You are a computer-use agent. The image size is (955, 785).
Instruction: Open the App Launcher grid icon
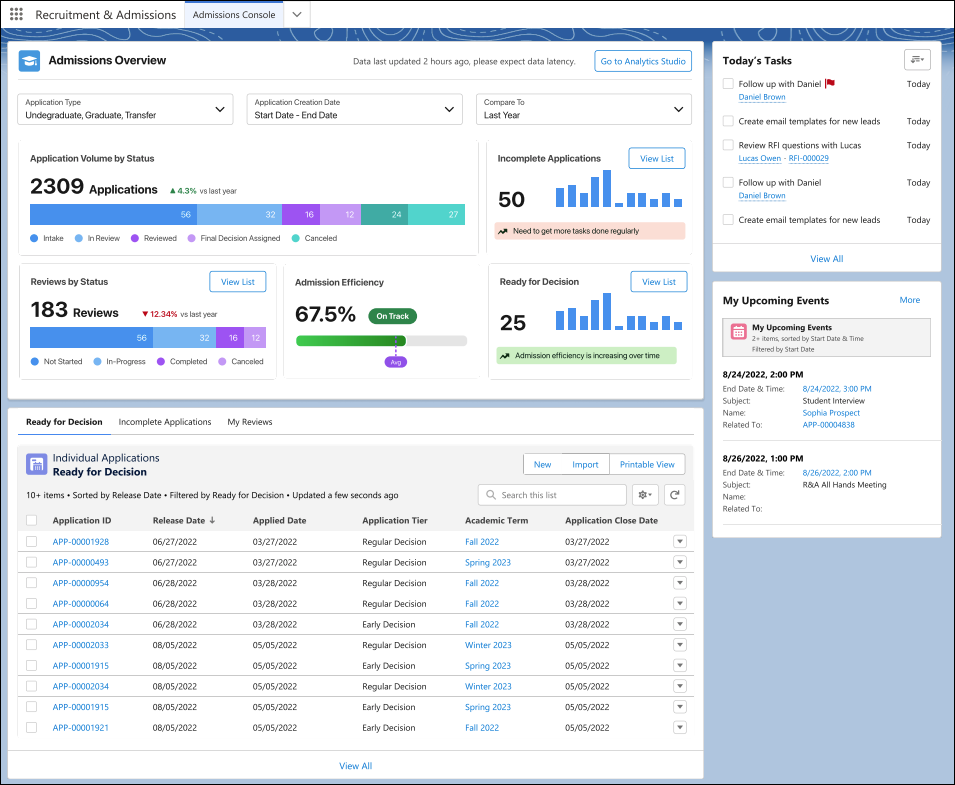[x=16, y=15]
